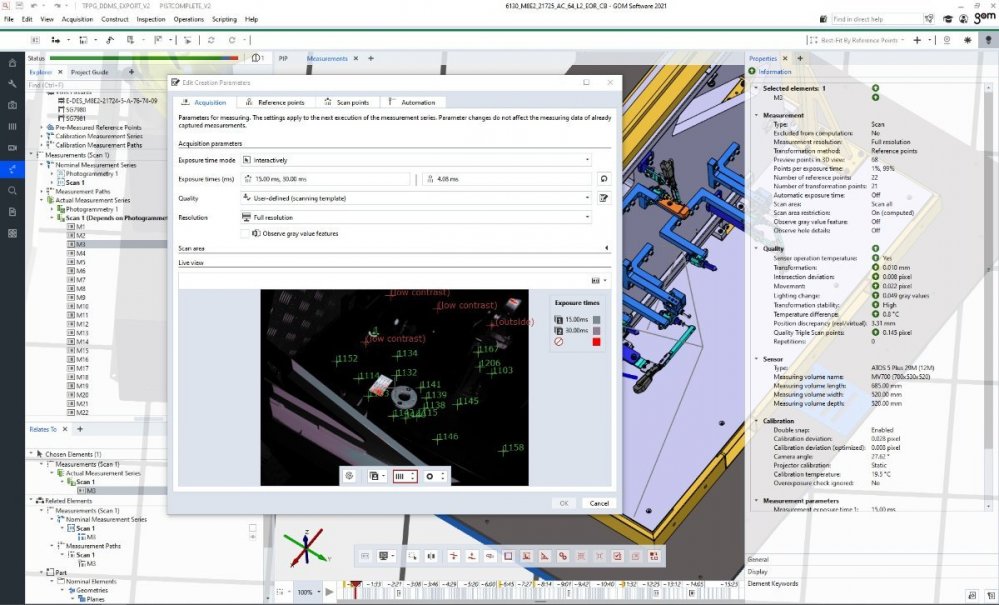Expand the Scan area section
This screenshot has height=605, width=999.
pos(606,248)
